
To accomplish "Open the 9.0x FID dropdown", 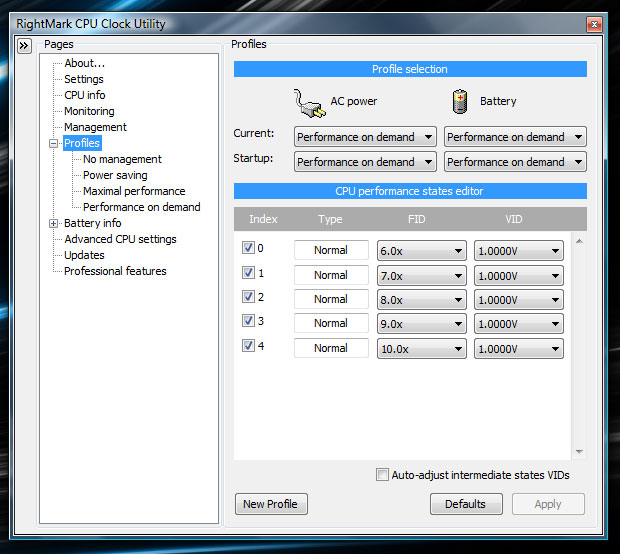I will click(422, 324).
